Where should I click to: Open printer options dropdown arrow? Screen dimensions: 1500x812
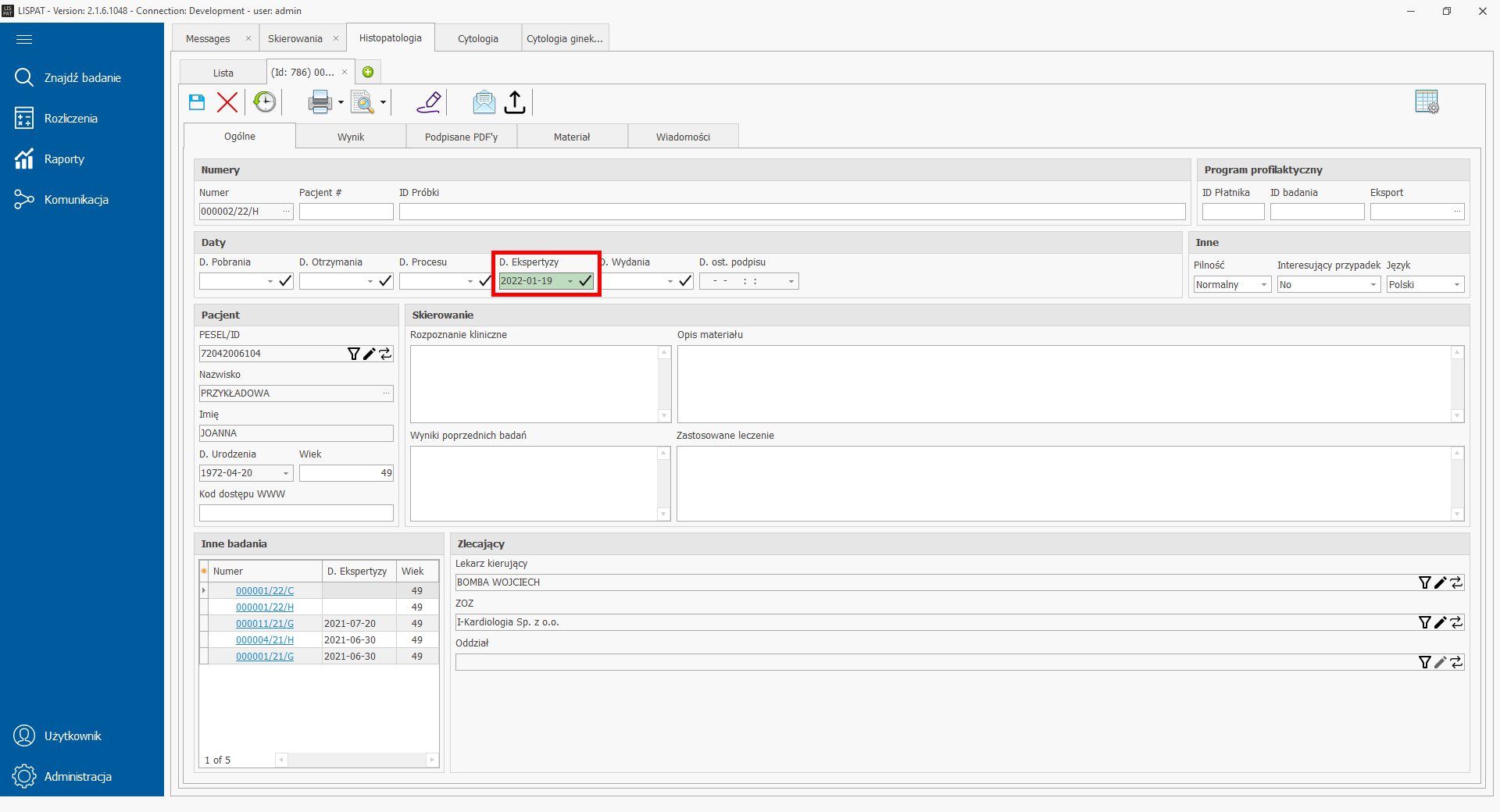(341, 102)
